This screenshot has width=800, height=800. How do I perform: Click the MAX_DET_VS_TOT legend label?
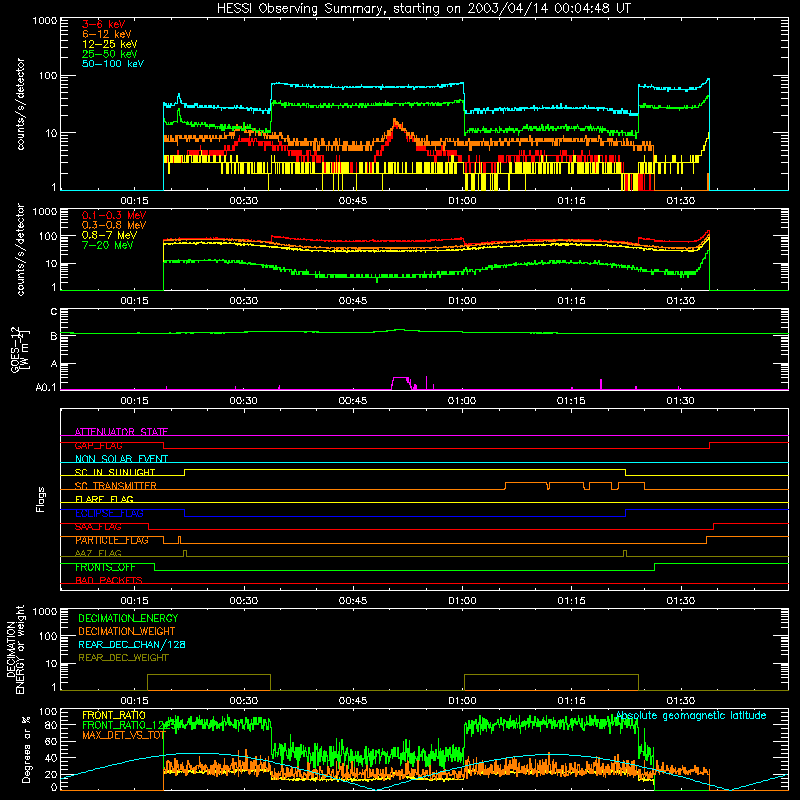(x=123, y=735)
